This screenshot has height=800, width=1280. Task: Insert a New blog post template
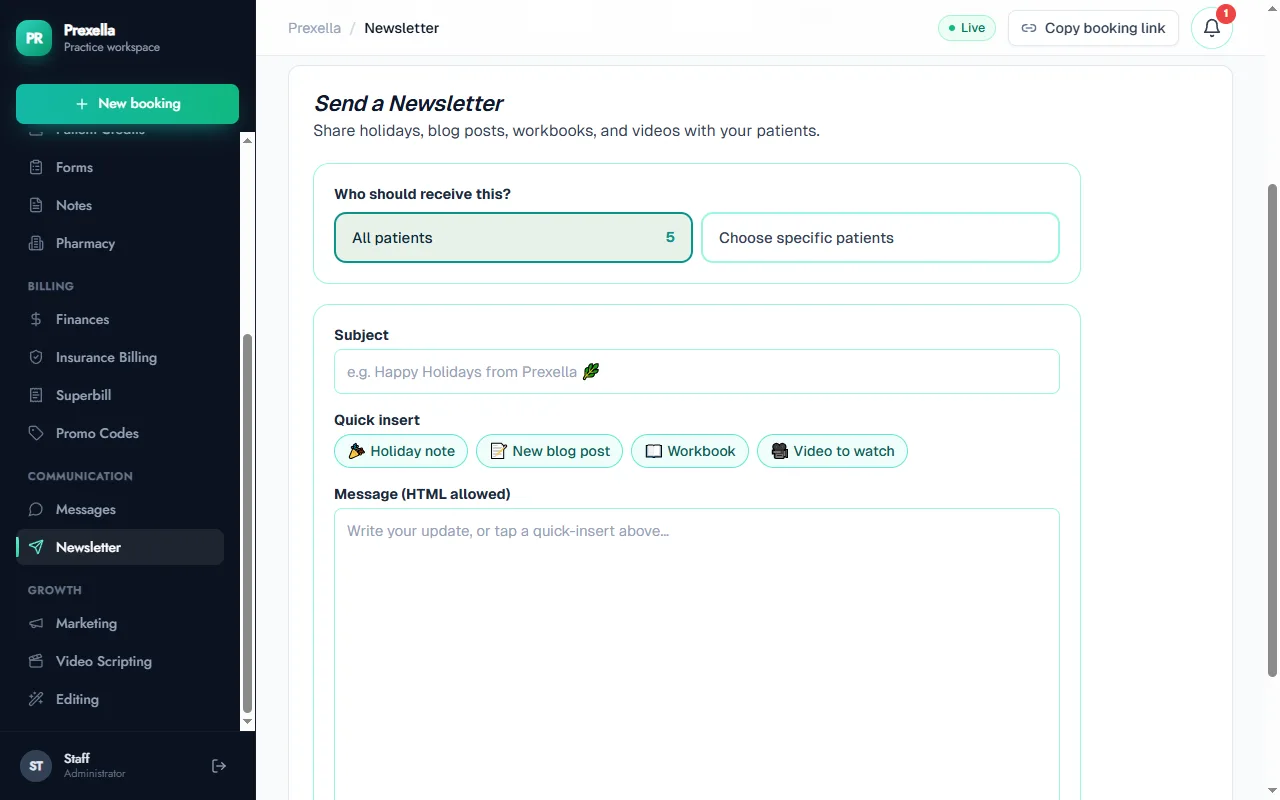tap(550, 451)
